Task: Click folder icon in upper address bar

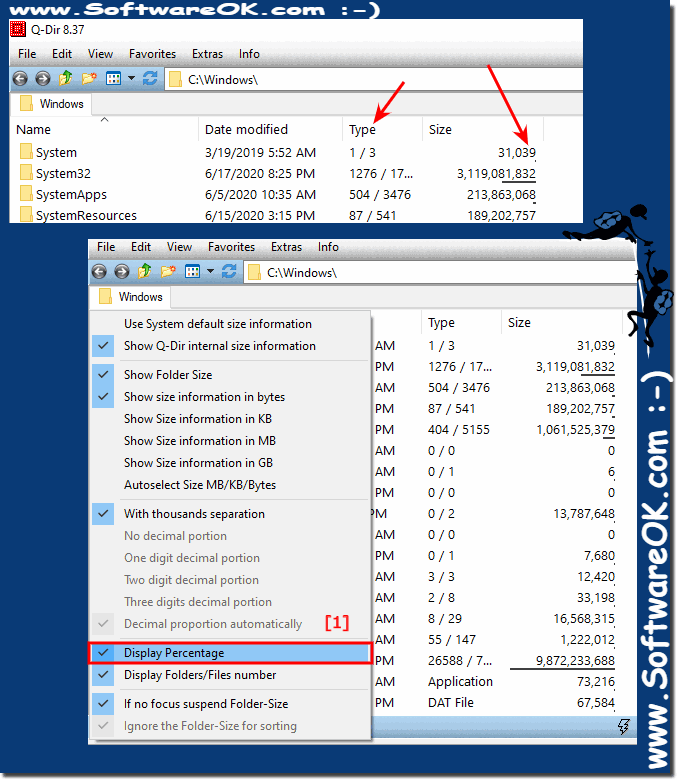Action: pyautogui.click(x=175, y=80)
